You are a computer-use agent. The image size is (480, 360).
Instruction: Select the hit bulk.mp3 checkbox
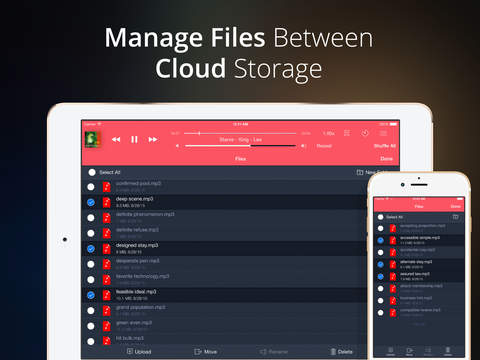click(x=91, y=341)
